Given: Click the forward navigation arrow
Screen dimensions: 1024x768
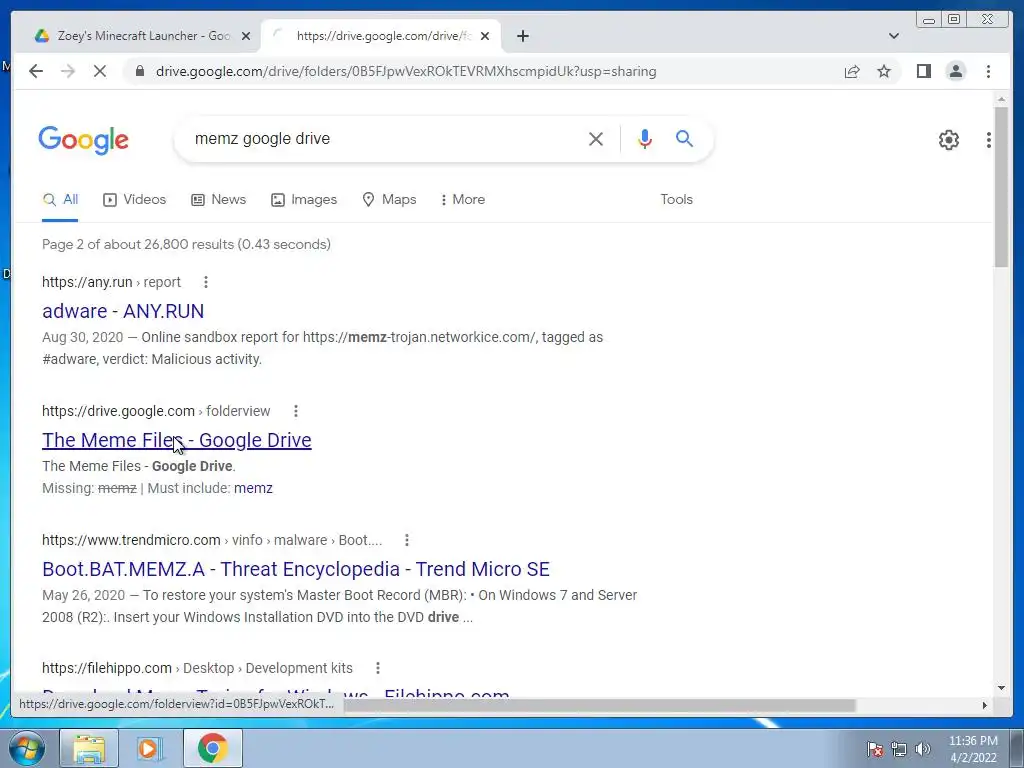Looking at the screenshot, I should click(x=68, y=71).
